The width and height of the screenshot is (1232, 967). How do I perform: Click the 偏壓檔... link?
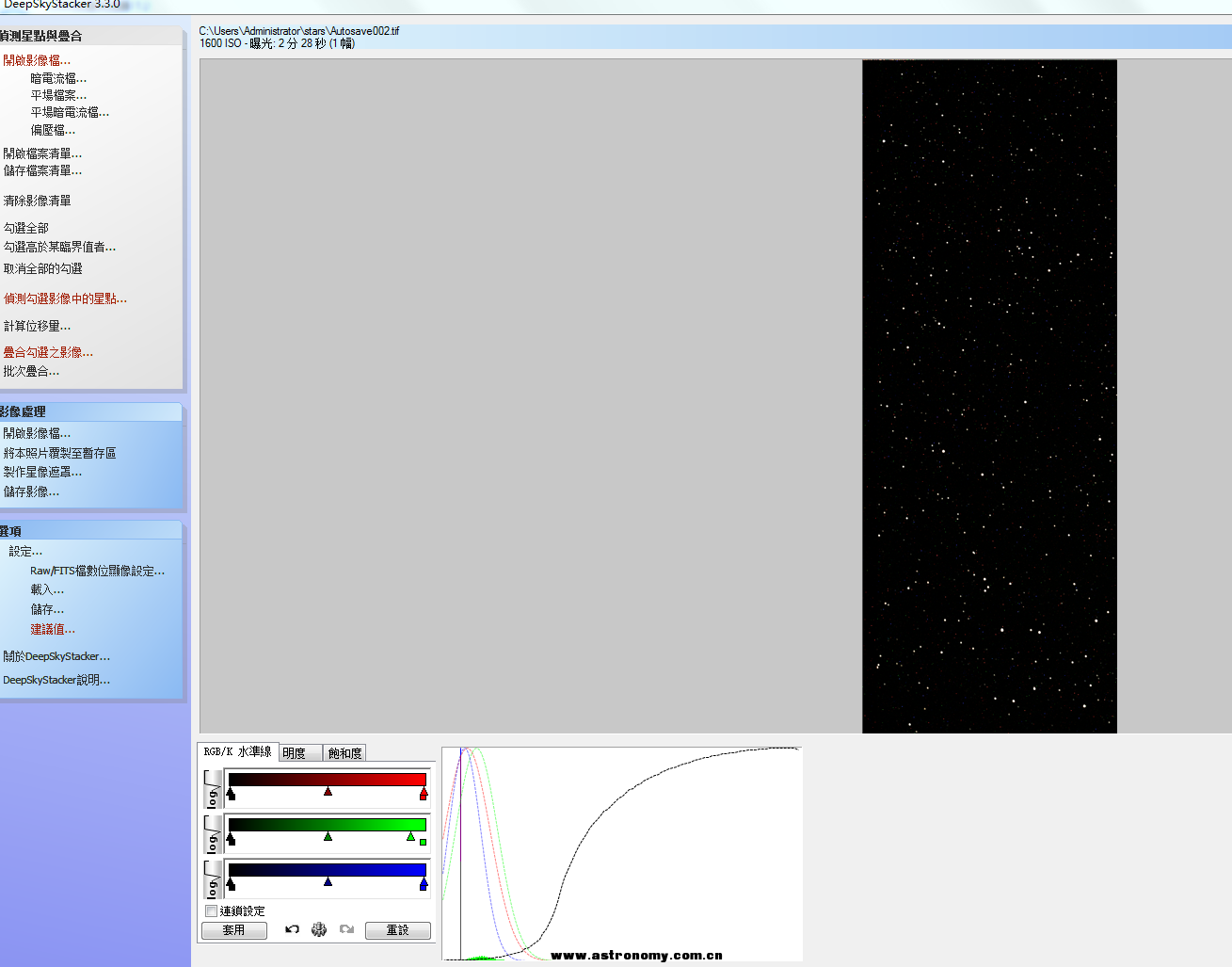53,130
